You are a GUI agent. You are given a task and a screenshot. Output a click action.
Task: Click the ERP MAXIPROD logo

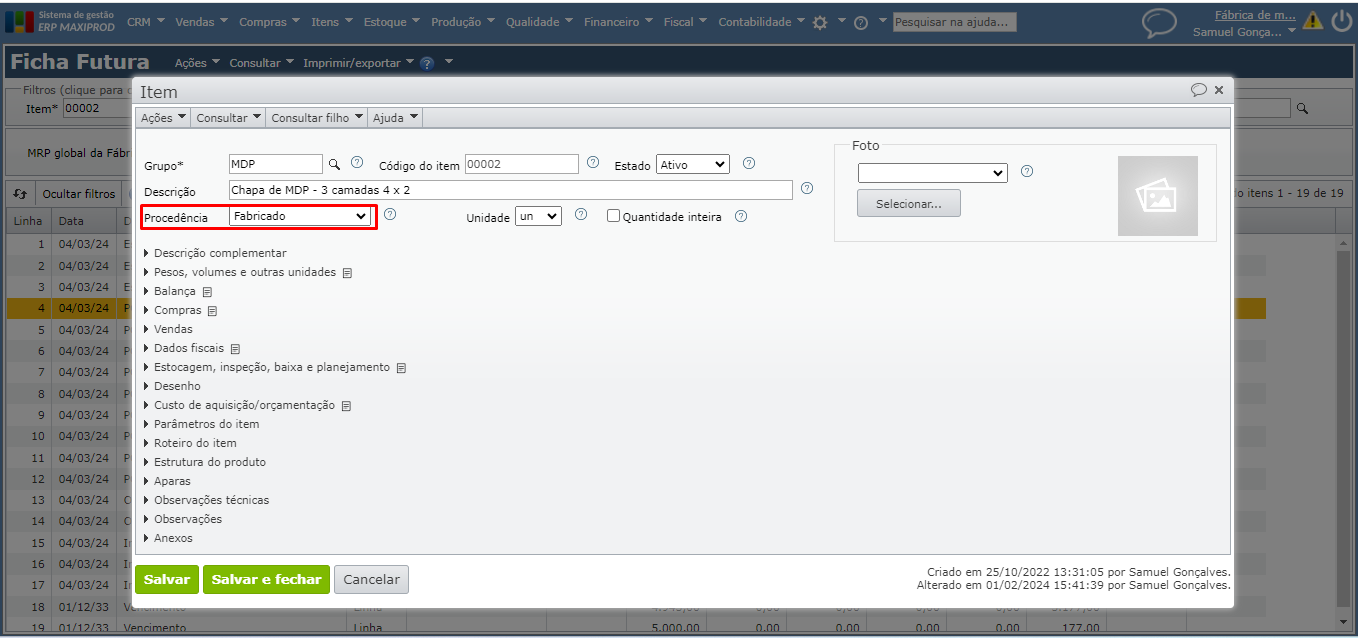coord(60,21)
